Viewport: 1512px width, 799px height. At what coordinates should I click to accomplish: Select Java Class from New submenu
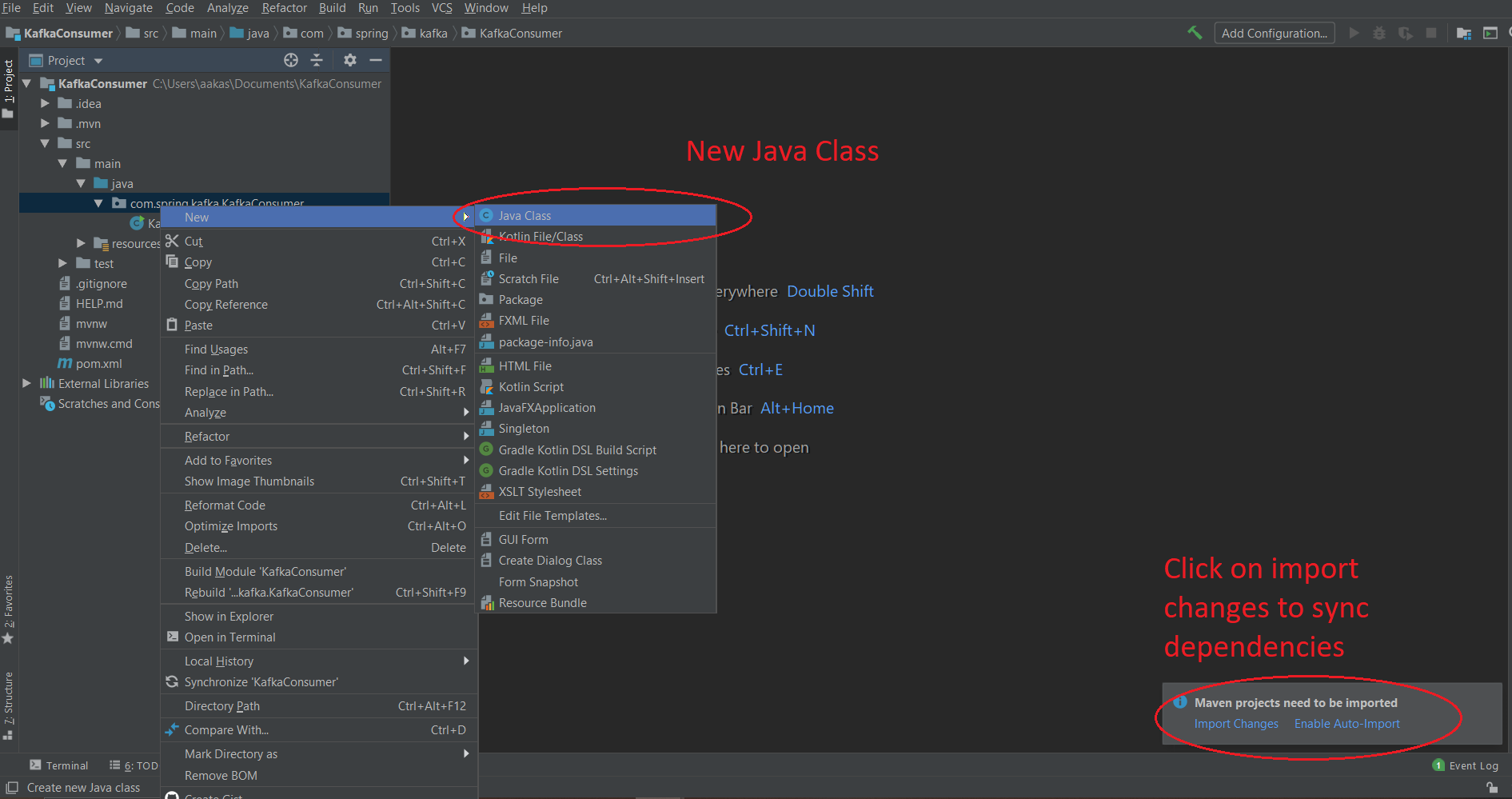click(525, 215)
